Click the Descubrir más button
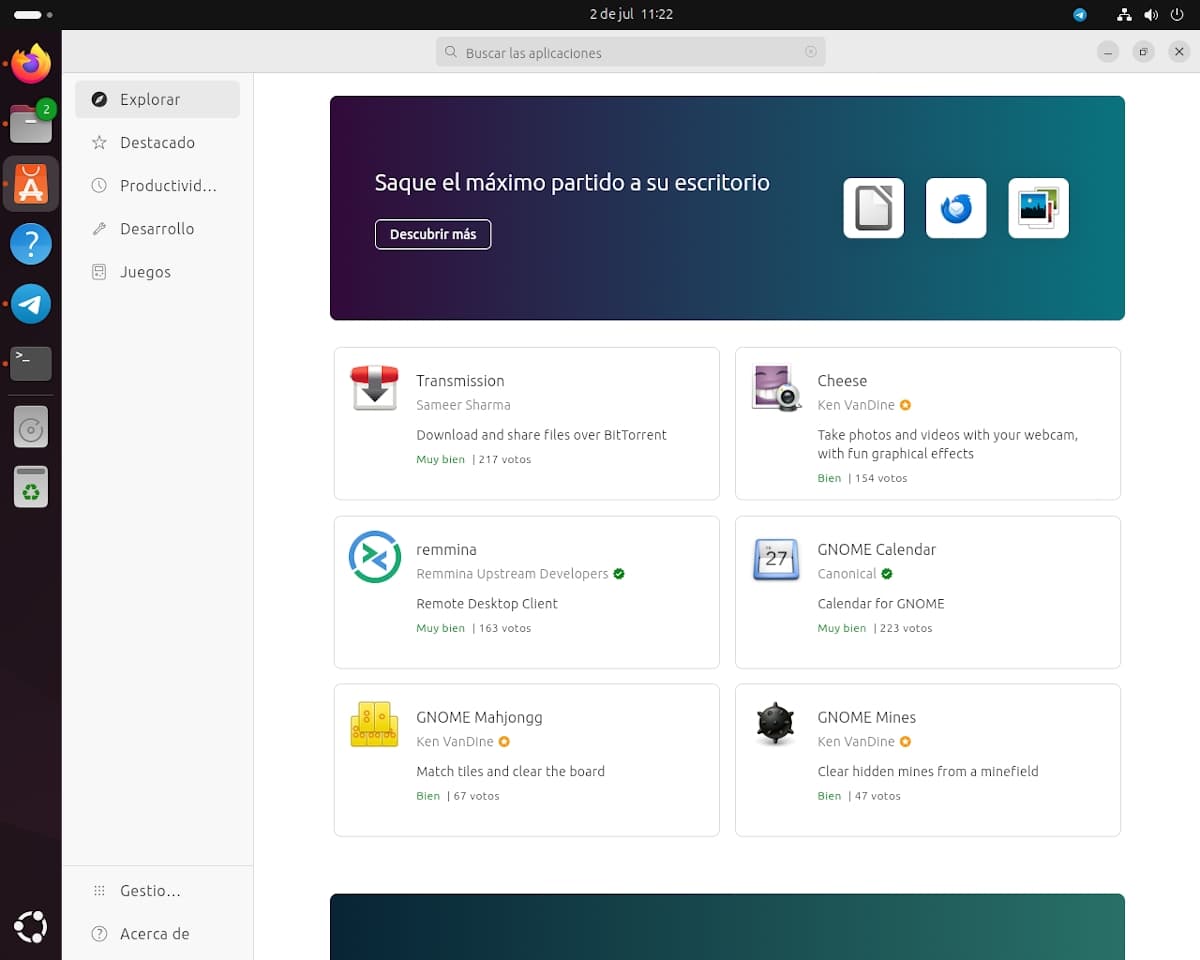1200x960 pixels. (x=433, y=234)
